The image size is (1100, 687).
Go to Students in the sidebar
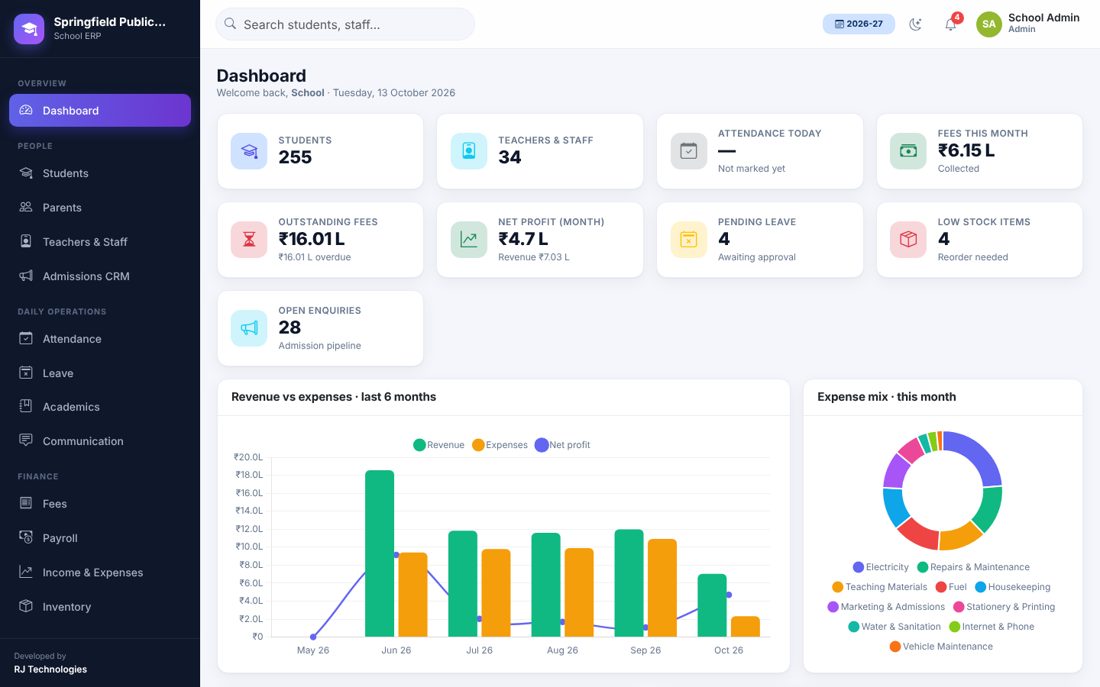pyautogui.click(x=100, y=173)
